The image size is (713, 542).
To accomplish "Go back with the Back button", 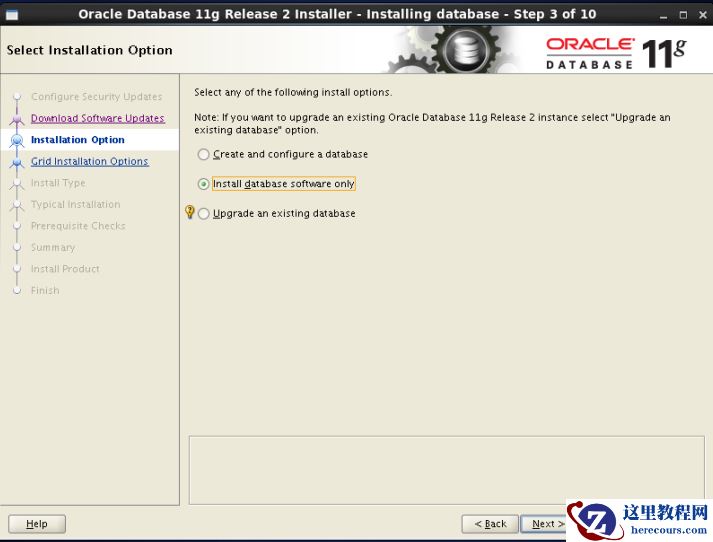I will 490,524.
